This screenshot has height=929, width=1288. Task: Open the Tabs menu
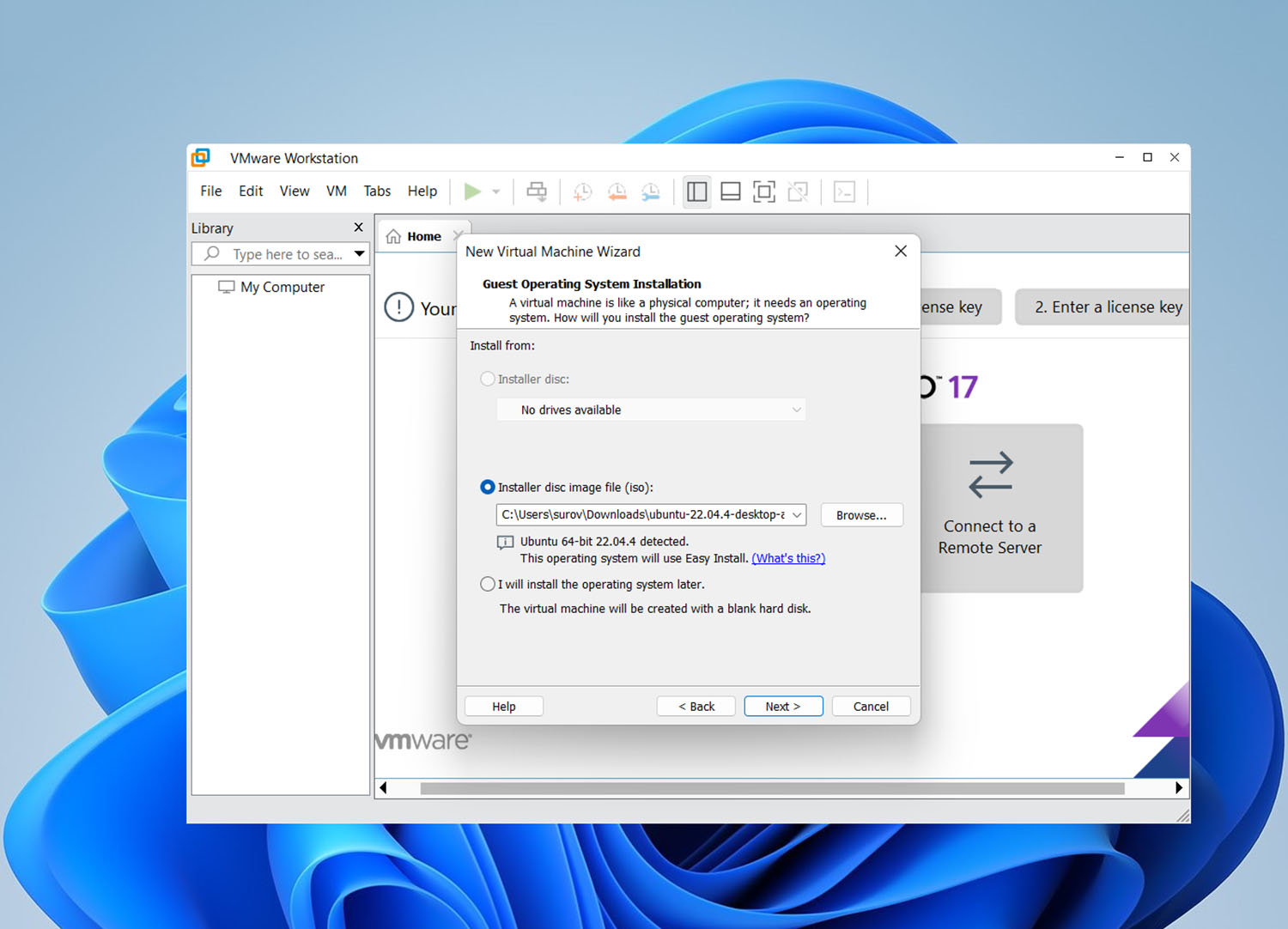(377, 191)
